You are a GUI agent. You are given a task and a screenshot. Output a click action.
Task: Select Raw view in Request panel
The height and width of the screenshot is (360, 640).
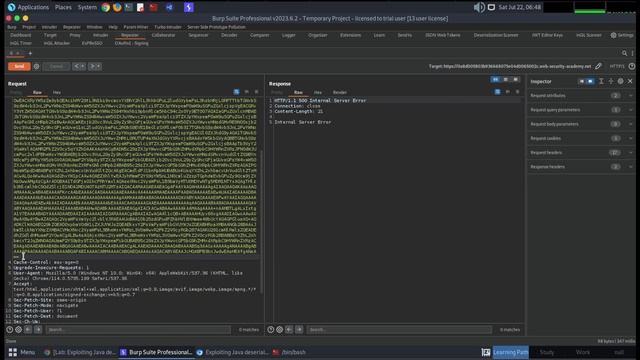tap(37, 93)
